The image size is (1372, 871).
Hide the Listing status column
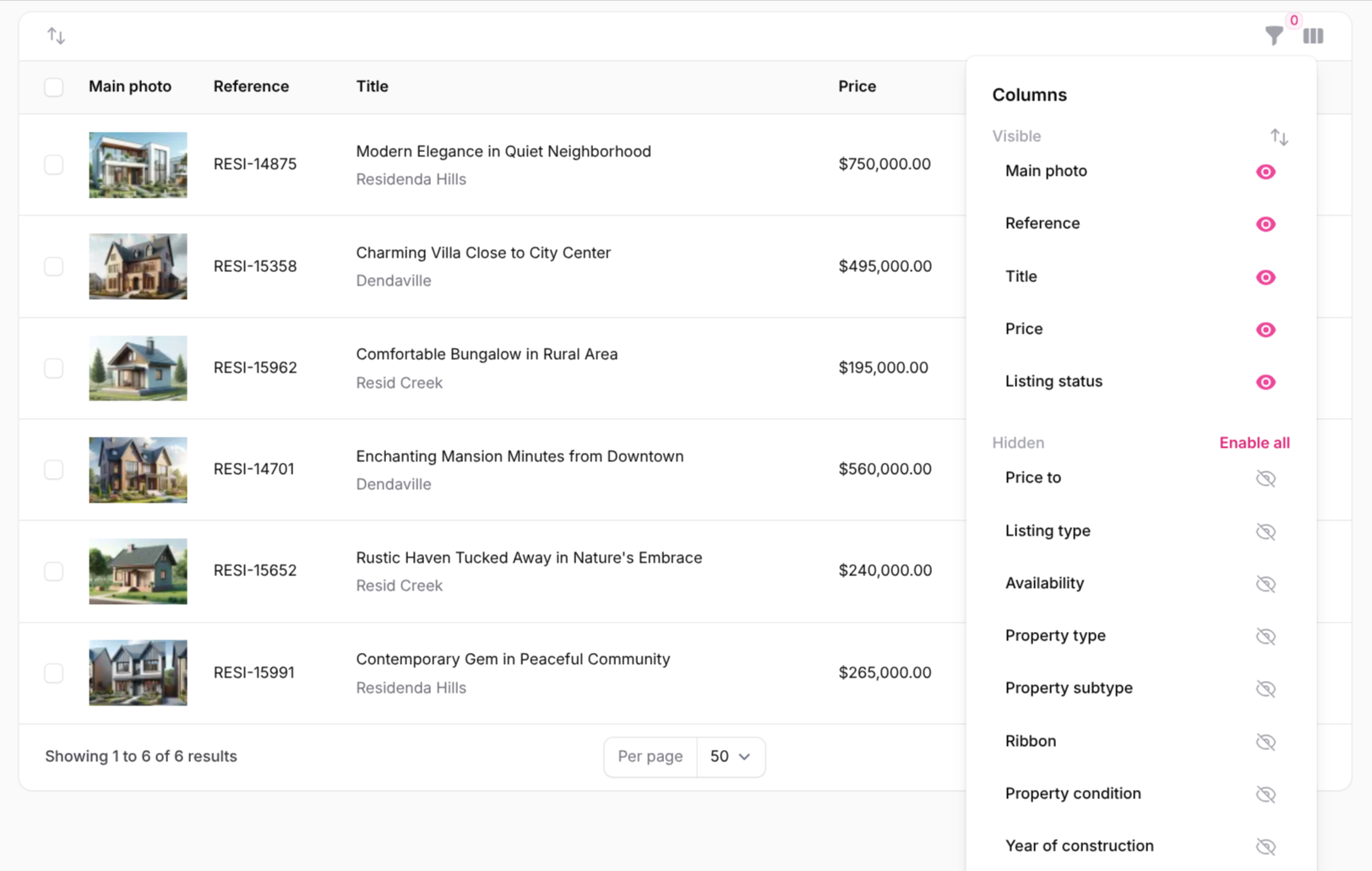tap(1265, 382)
